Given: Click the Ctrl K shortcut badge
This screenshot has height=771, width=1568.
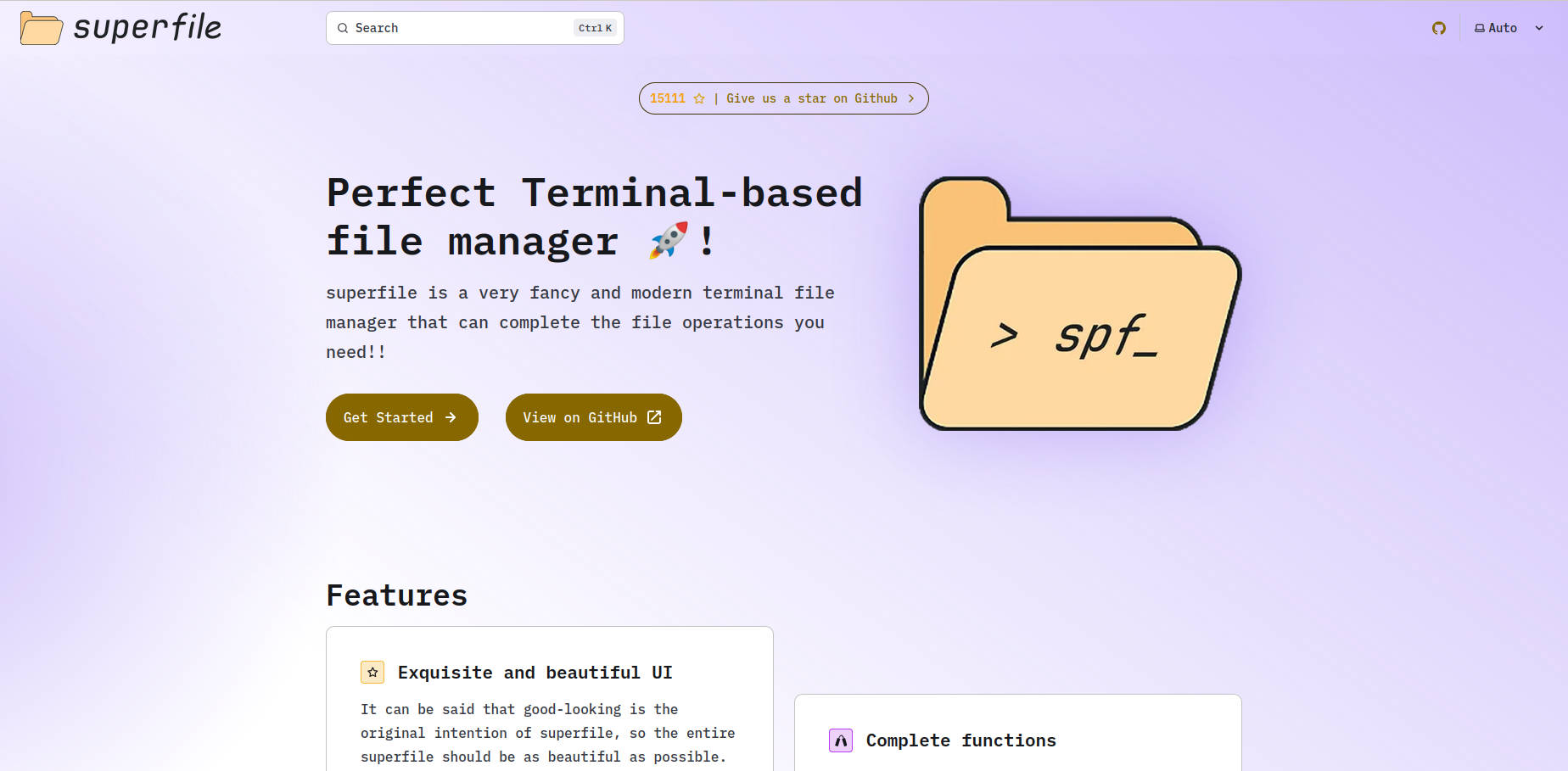Looking at the screenshot, I should (595, 28).
